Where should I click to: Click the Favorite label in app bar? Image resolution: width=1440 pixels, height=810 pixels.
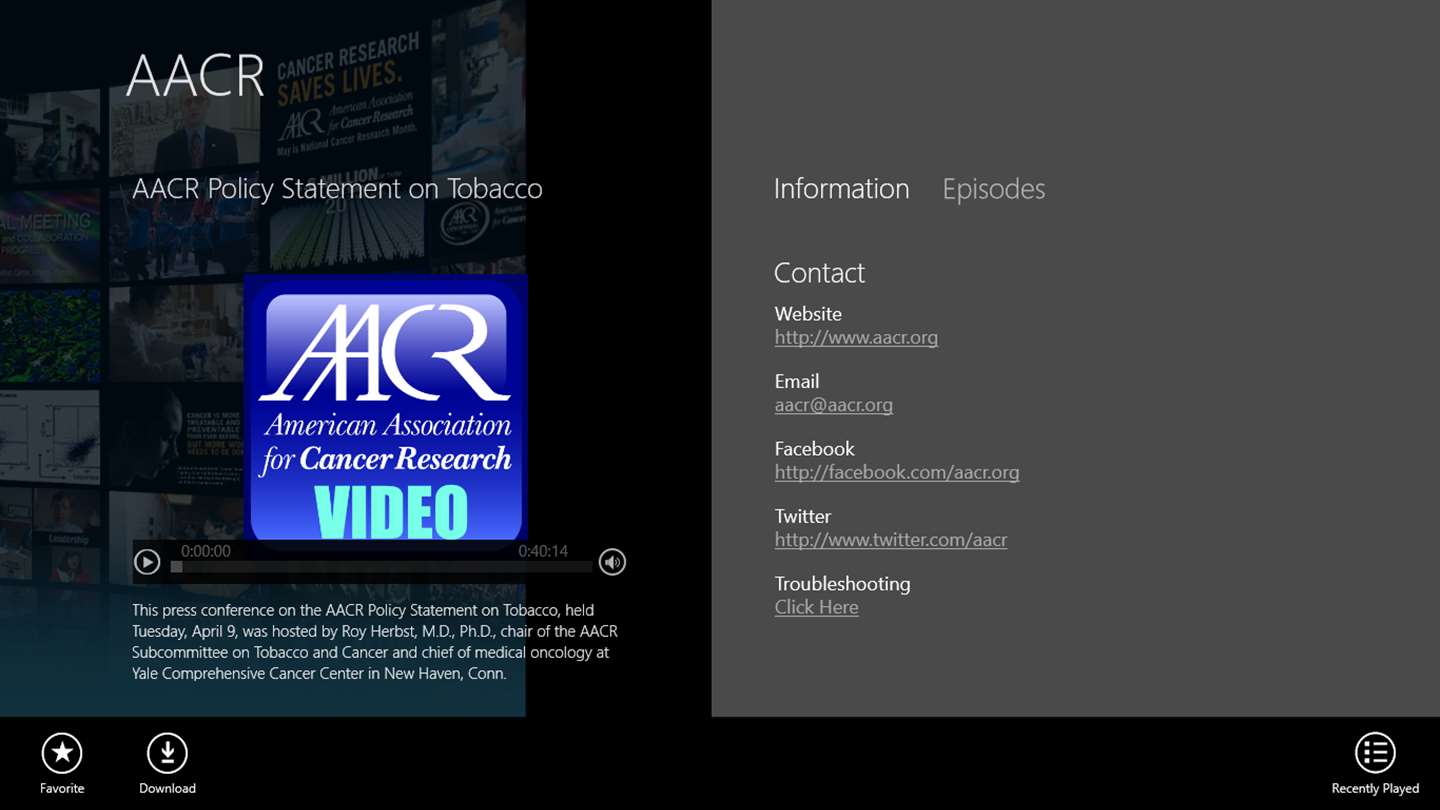[x=62, y=788]
